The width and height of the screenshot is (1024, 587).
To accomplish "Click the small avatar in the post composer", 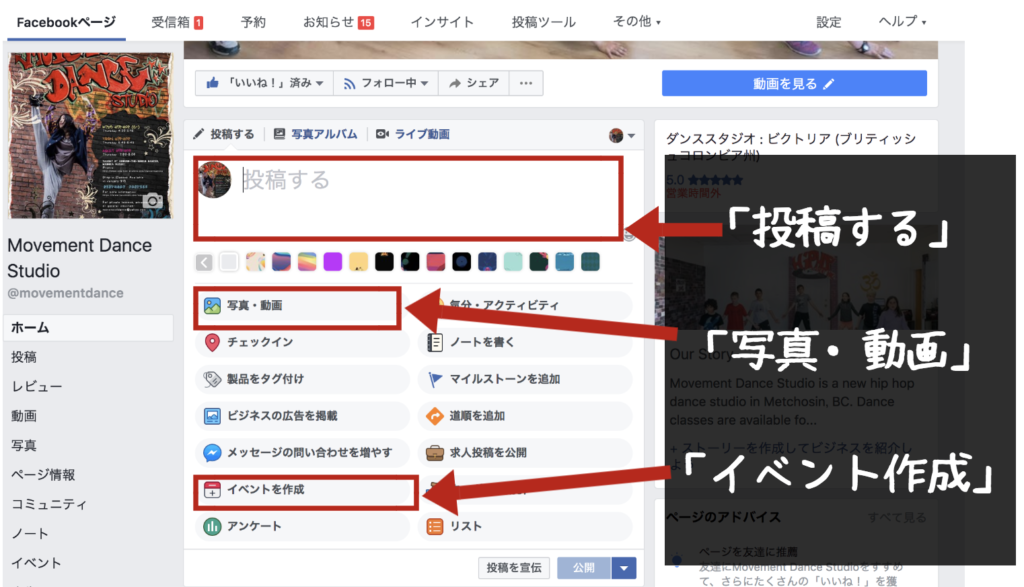I will pyautogui.click(x=214, y=180).
